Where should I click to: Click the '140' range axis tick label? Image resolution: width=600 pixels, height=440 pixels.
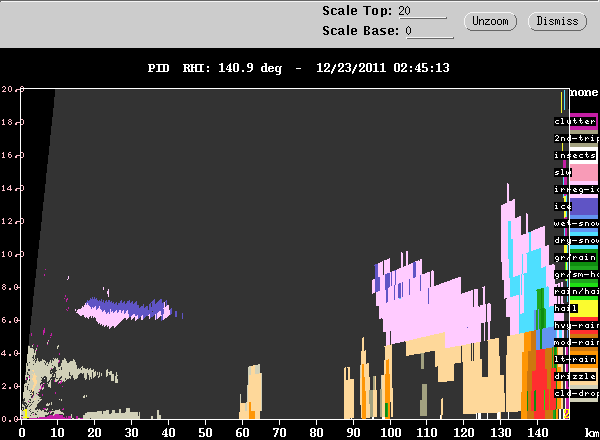538,433
